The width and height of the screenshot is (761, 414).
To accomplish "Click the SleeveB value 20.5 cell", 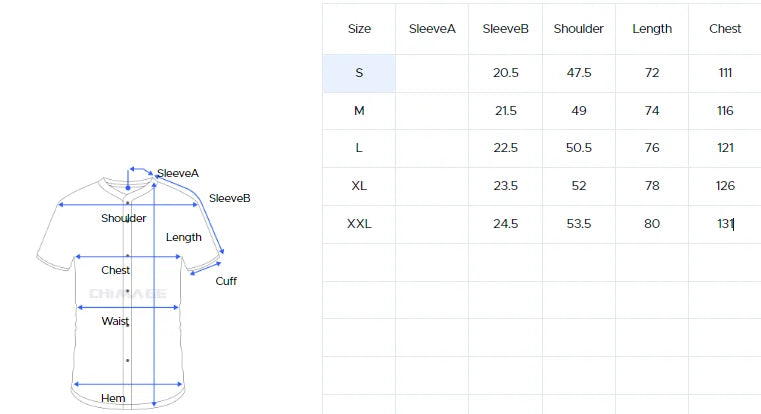I will point(505,73).
